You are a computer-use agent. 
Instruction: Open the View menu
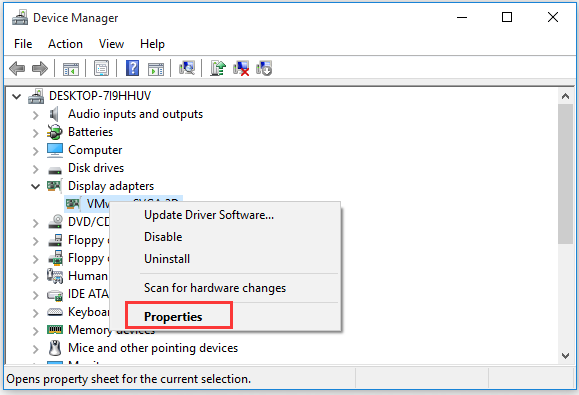click(x=111, y=44)
